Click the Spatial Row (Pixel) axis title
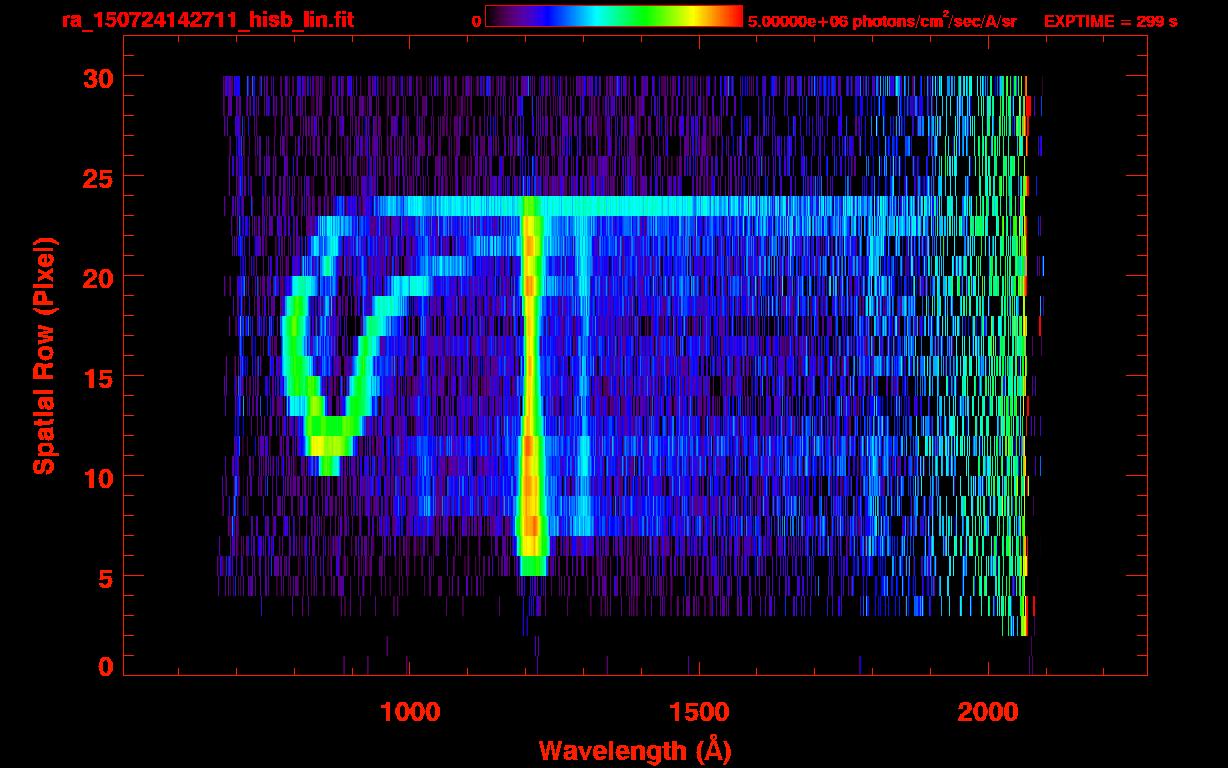The height and width of the screenshot is (768, 1228). tap(44, 356)
